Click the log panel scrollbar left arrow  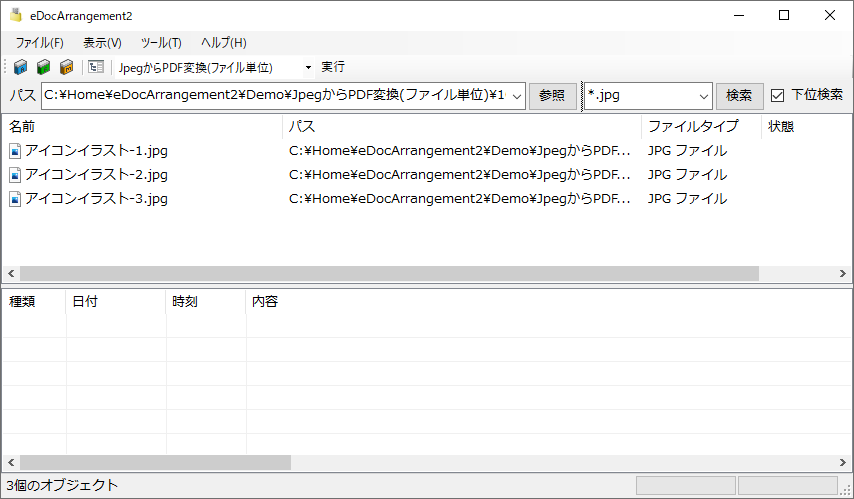11,463
